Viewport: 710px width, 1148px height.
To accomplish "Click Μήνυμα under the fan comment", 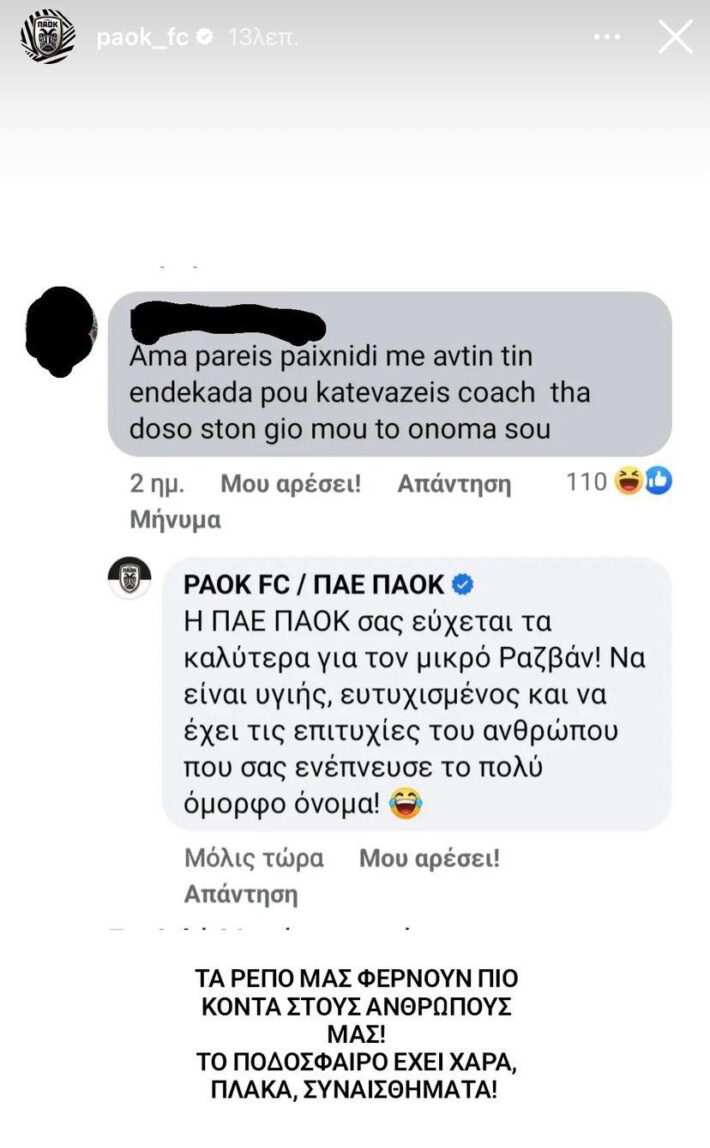I will [175, 520].
